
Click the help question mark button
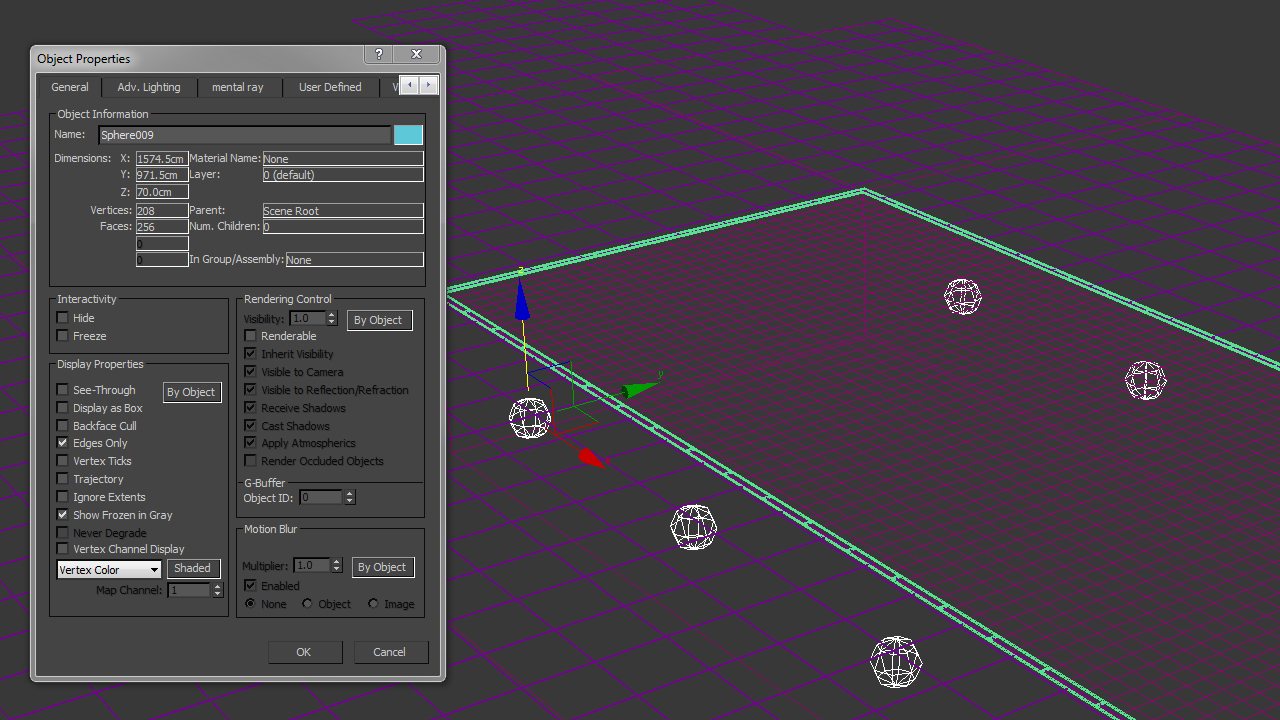pos(379,55)
